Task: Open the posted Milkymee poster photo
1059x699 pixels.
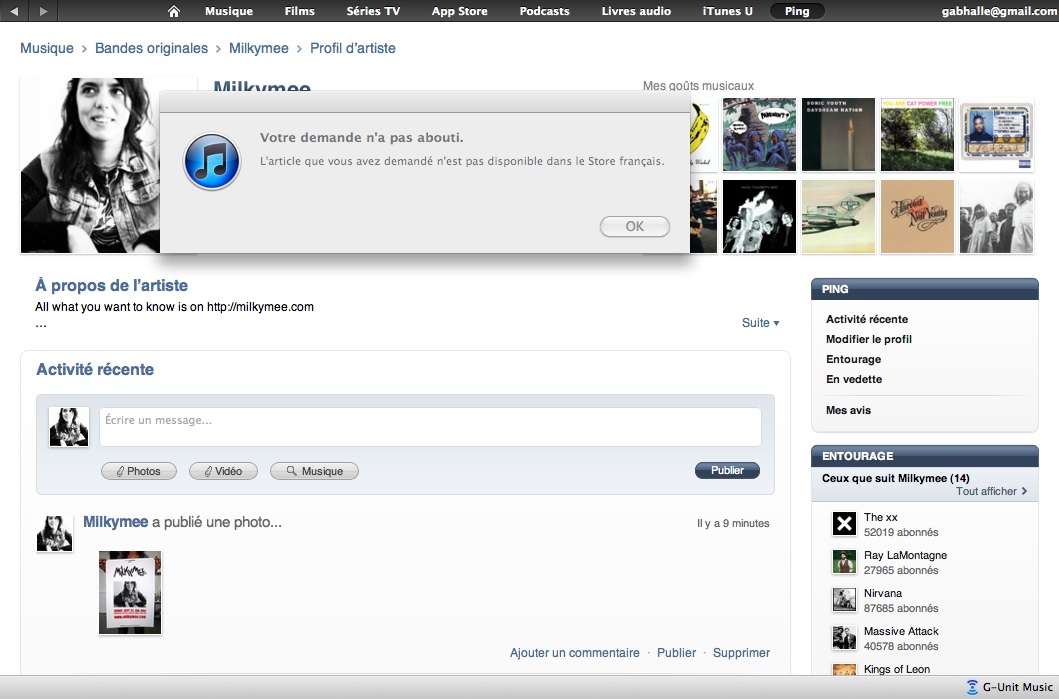Action: tap(130, 592)
